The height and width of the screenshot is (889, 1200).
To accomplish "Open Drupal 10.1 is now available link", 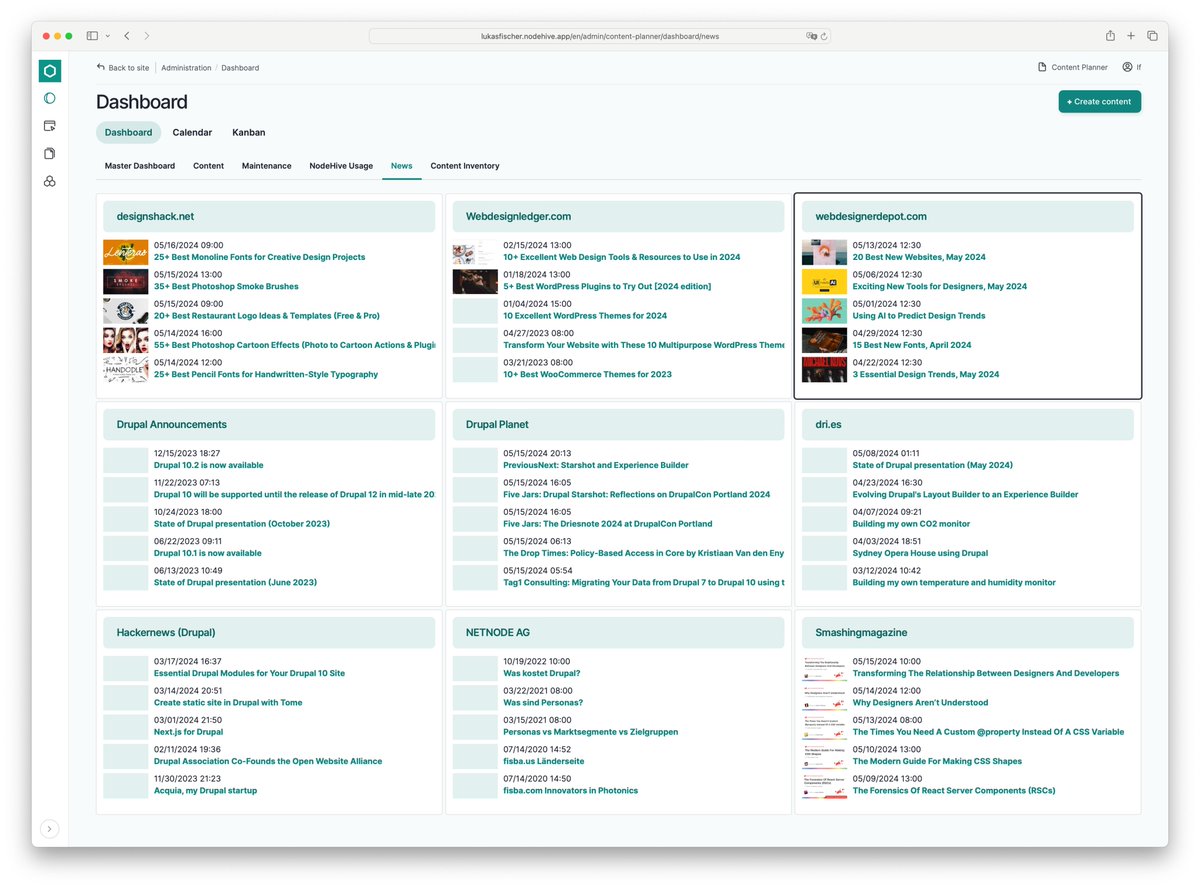I will click(208, 553).
